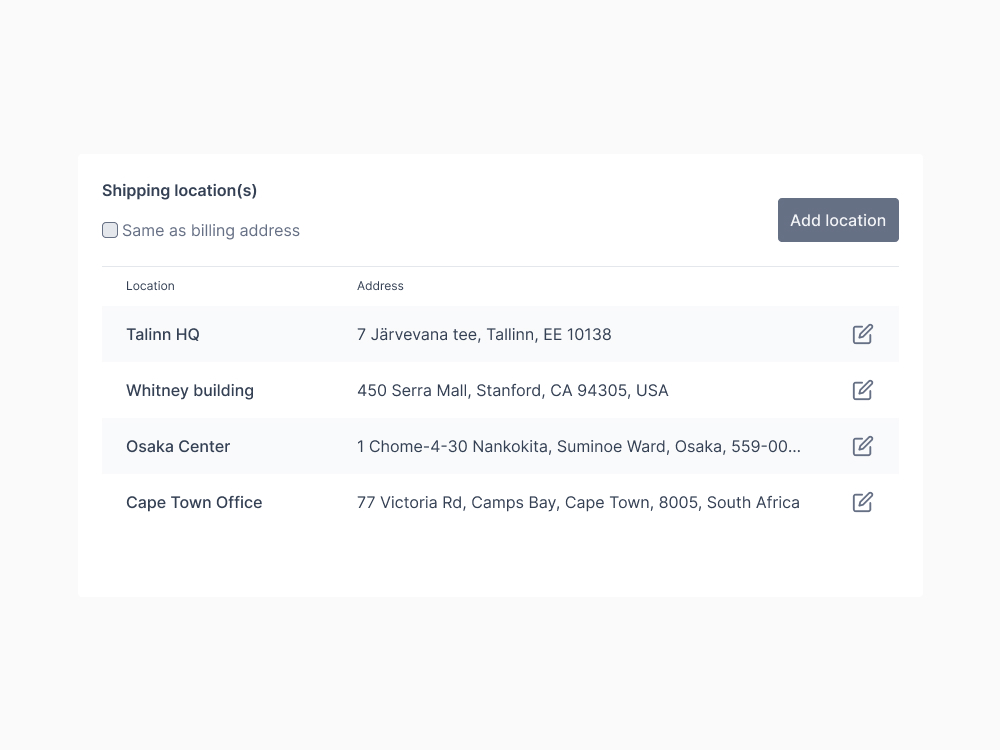Click the 7 Järvevana tee address

coord(484,335)
